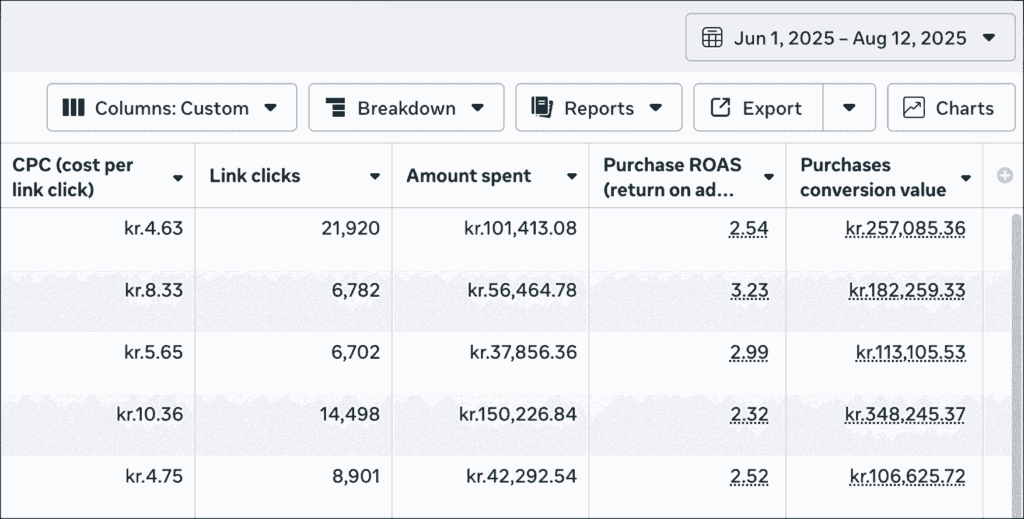The image size is (1024, 519).
Task: Click the Export arrow icon
Action: [x=720, y=108]
